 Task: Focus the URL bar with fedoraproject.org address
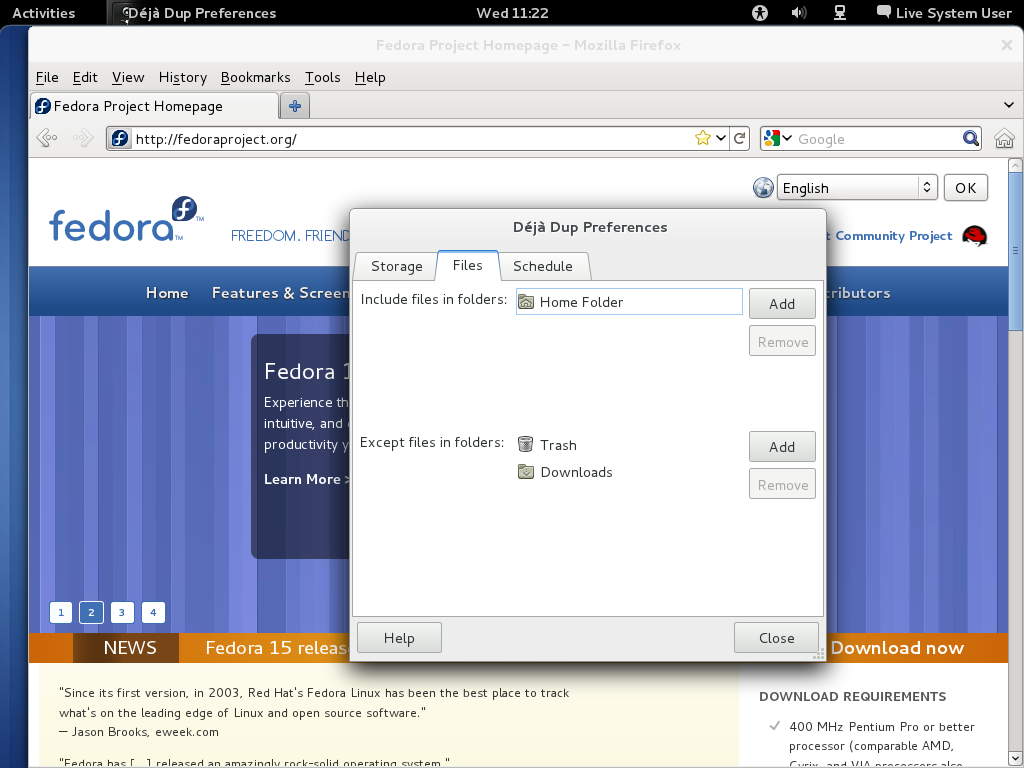[411, 138]
